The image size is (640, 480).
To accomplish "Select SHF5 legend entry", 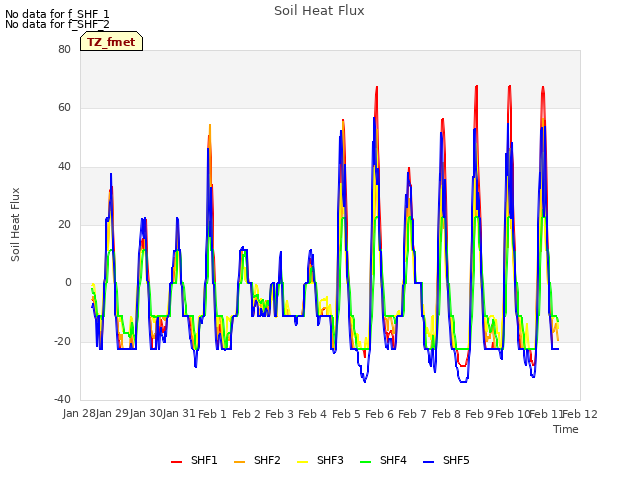I will 447,460.
